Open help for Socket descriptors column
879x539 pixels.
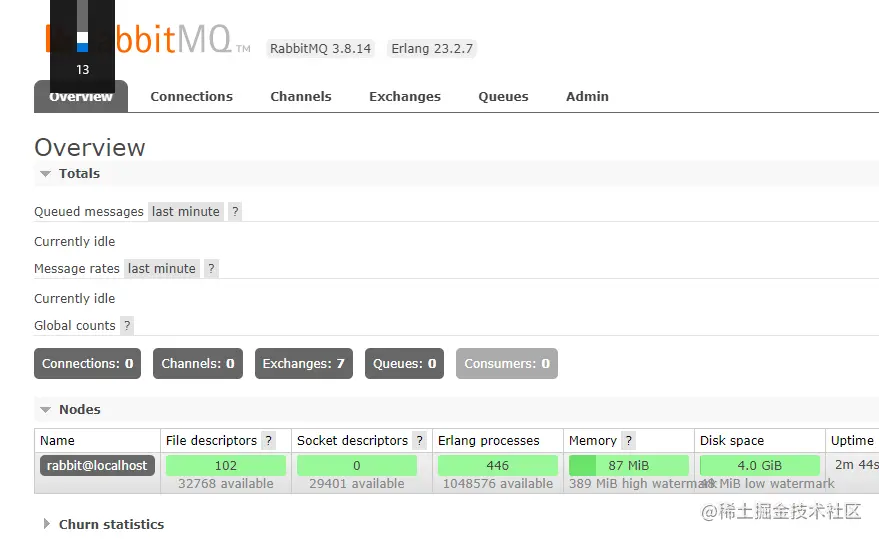pyautogui.click(x=419, y=441)
